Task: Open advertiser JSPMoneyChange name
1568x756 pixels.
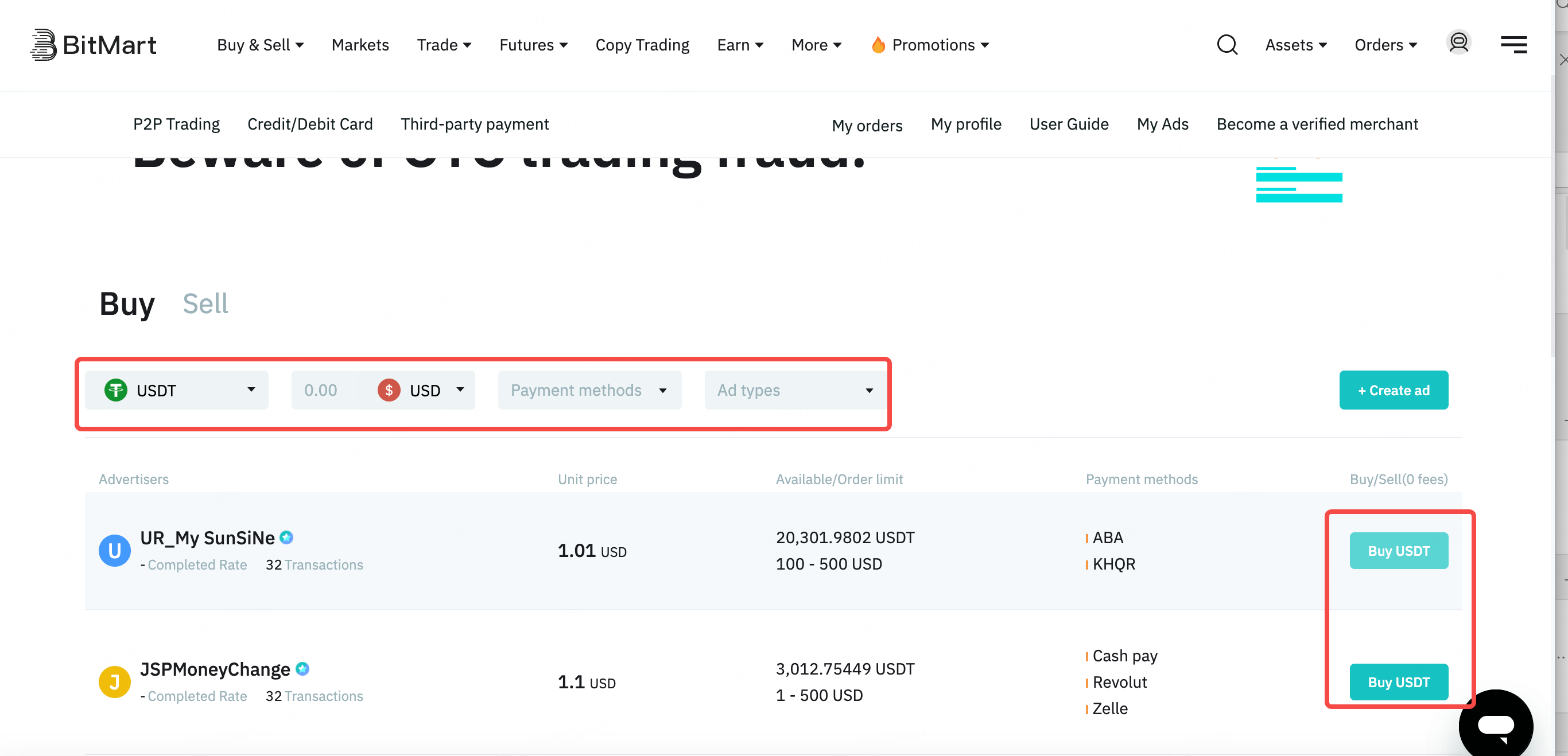Action: click(x=215, y=669)
